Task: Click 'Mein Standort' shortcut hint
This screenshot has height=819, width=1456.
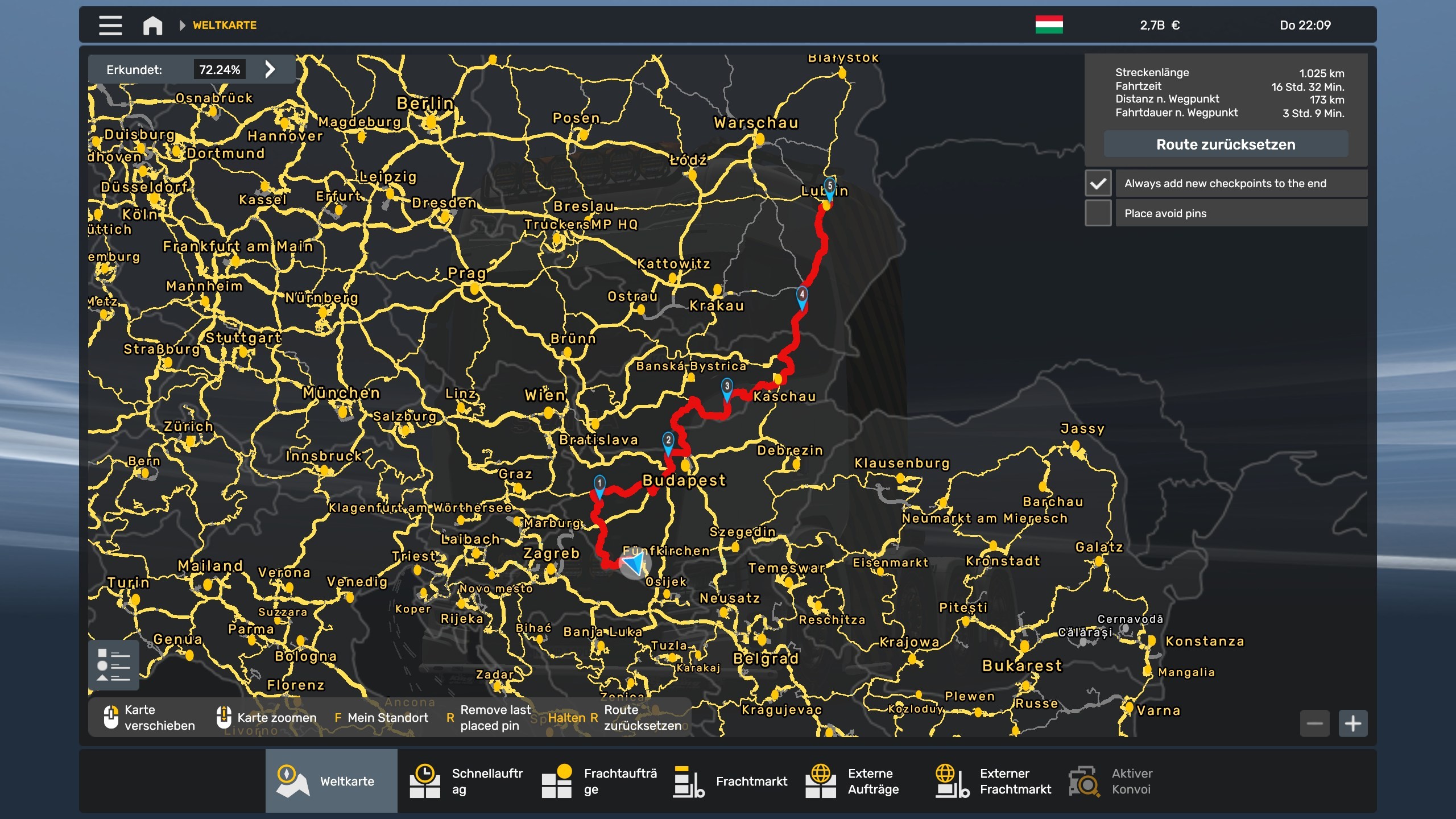Action: (381, 718)
